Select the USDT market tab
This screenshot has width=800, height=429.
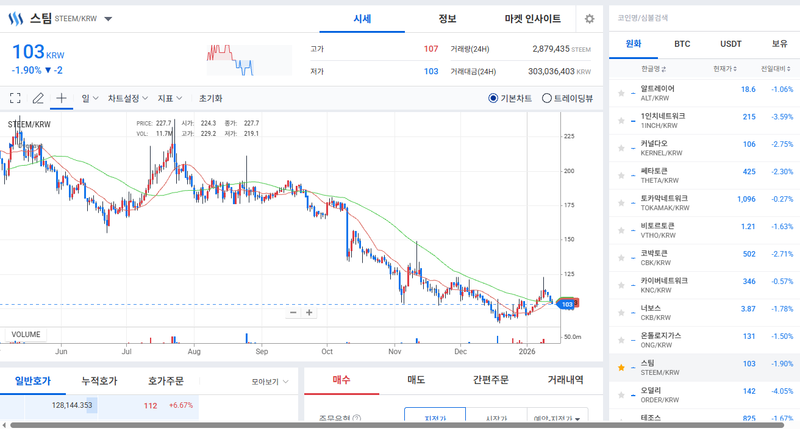(x=731, y=44)
